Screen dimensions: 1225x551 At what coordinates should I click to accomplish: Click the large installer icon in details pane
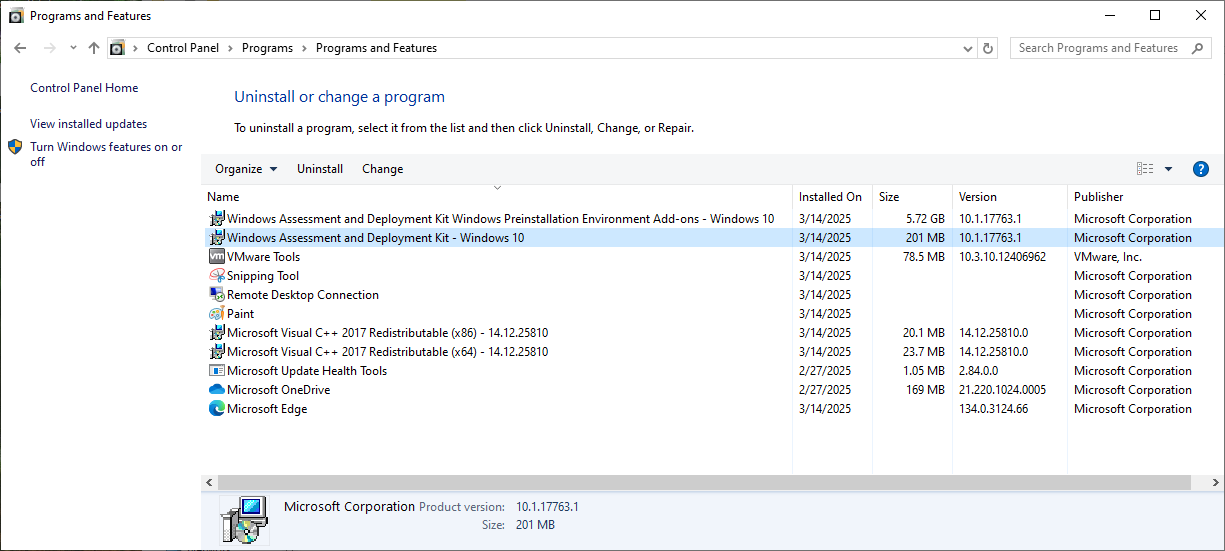point(244,519)
